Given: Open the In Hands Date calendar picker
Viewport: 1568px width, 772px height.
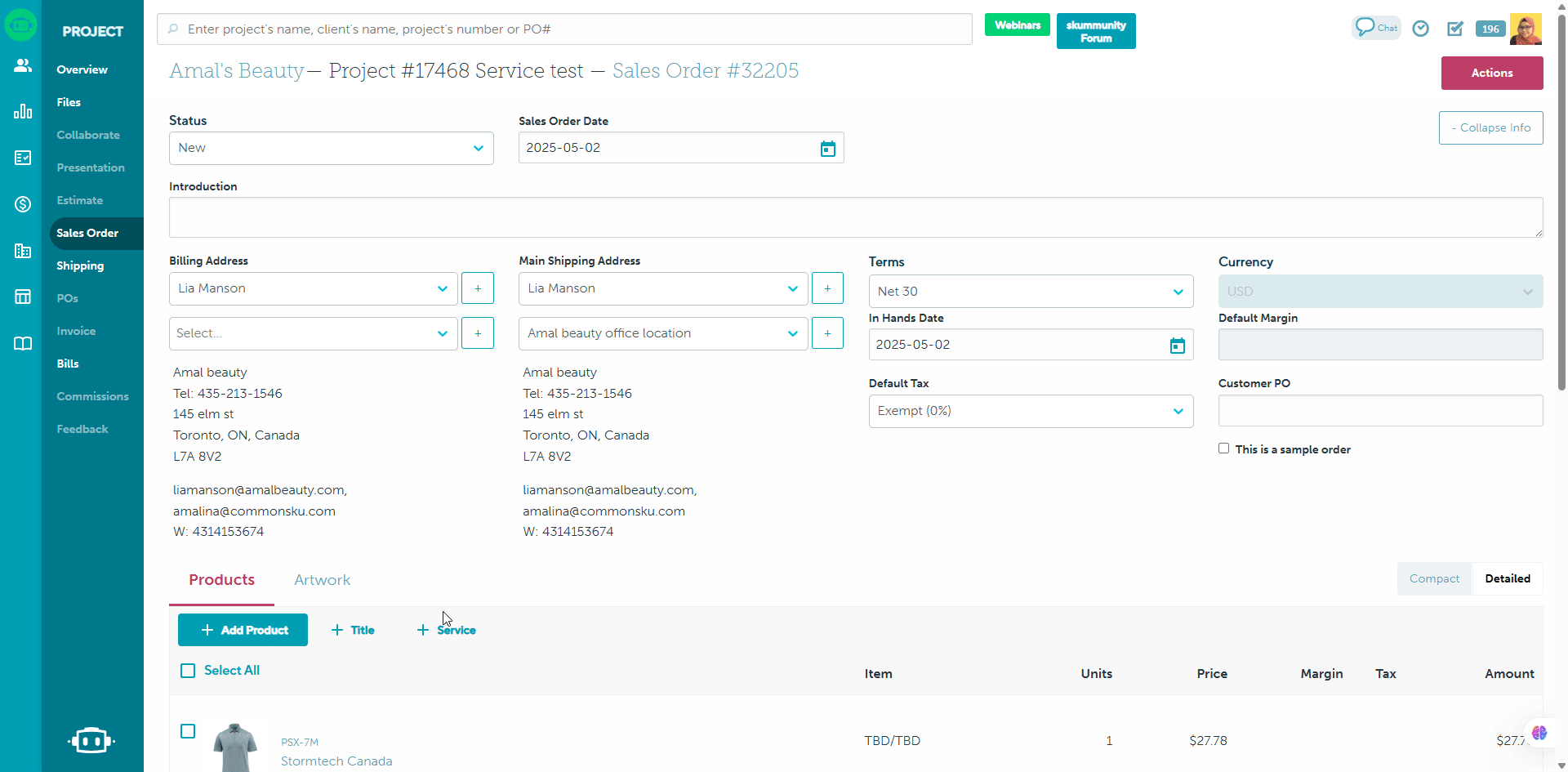Looking at the screenshot, I should pyautogui.click(x=1177, y=346).
